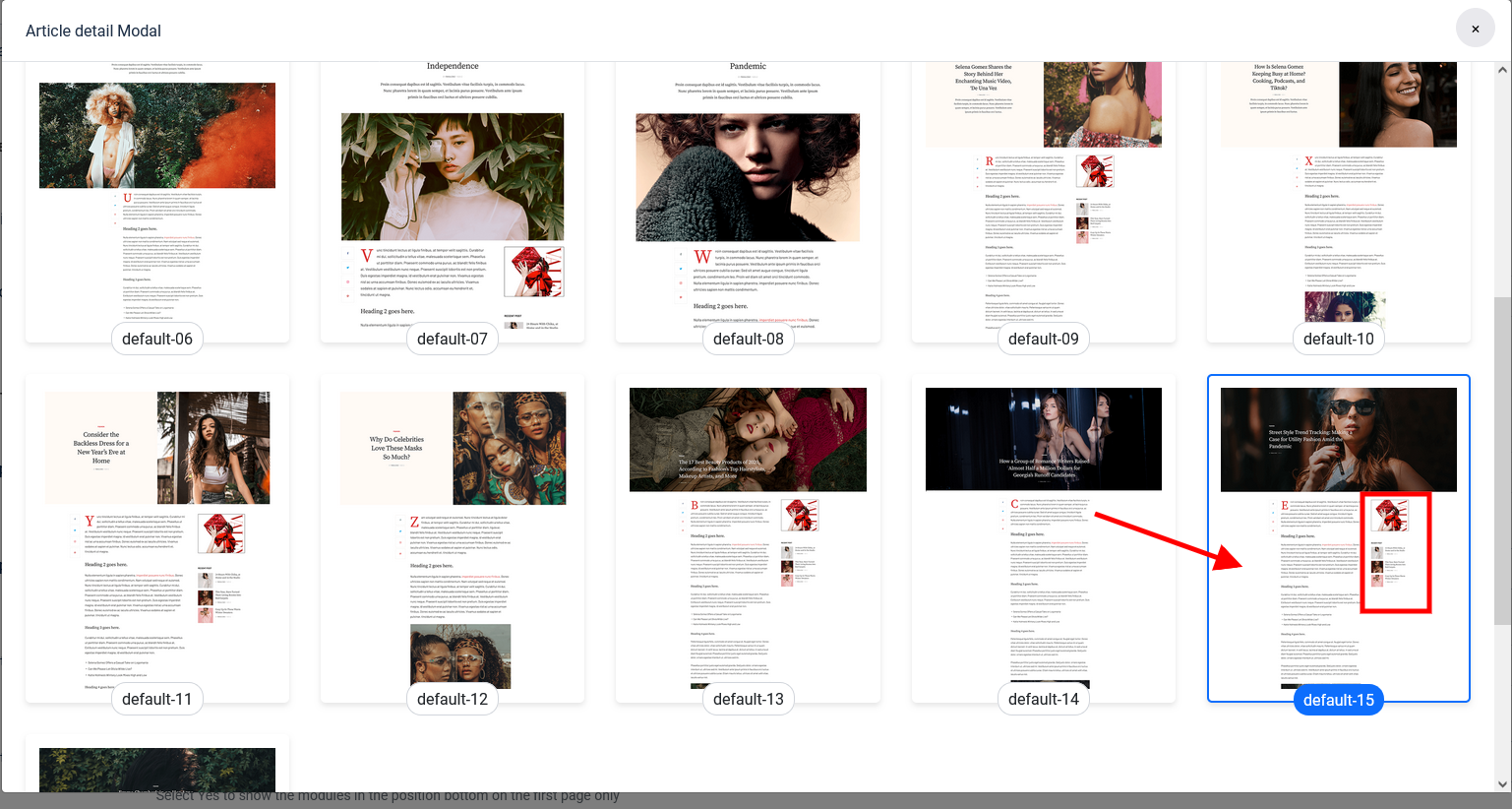Choose the default-13 layout thumbnail

pyautogui.click(x=748, y=538)
